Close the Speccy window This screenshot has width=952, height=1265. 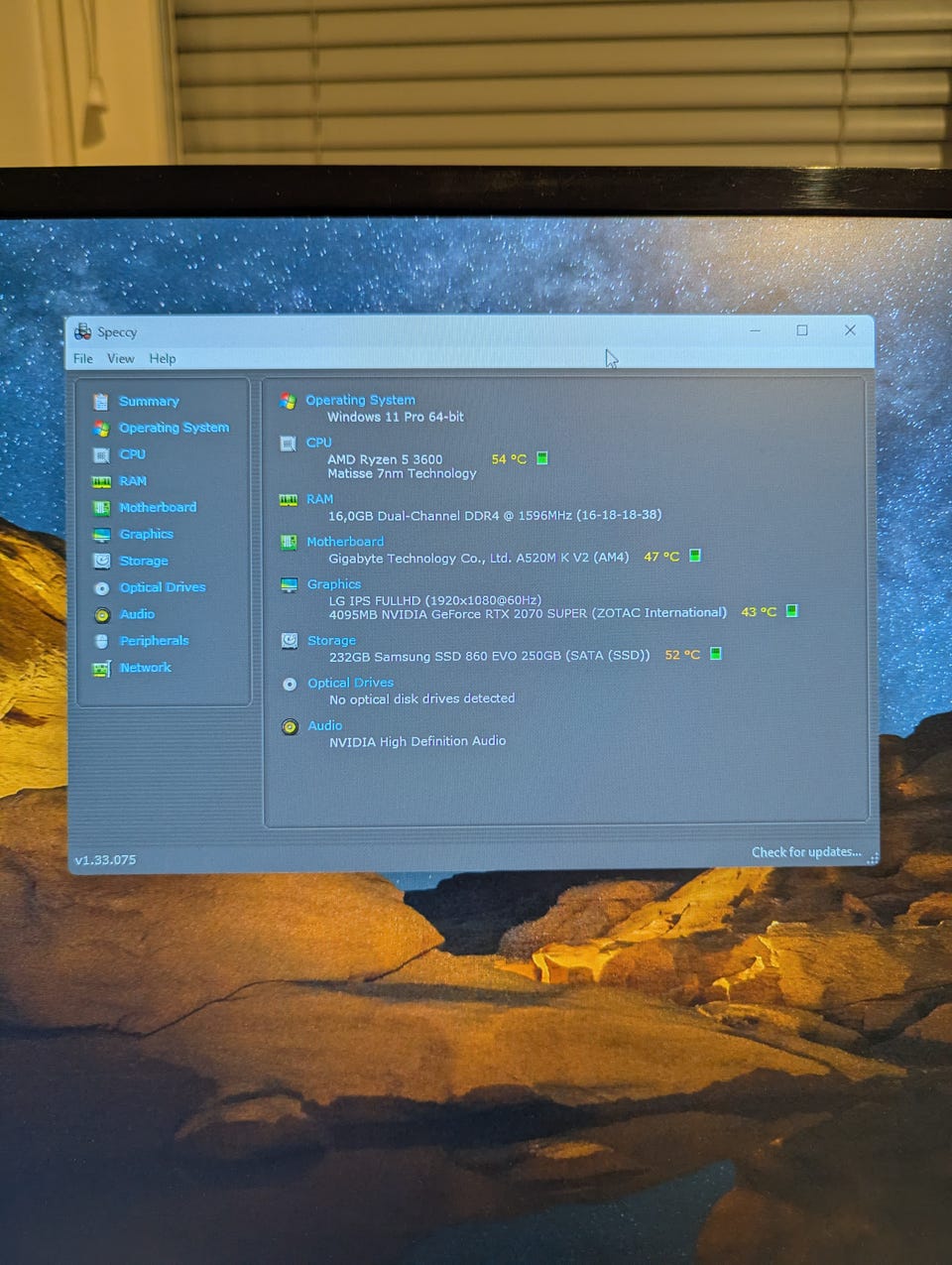850,330
